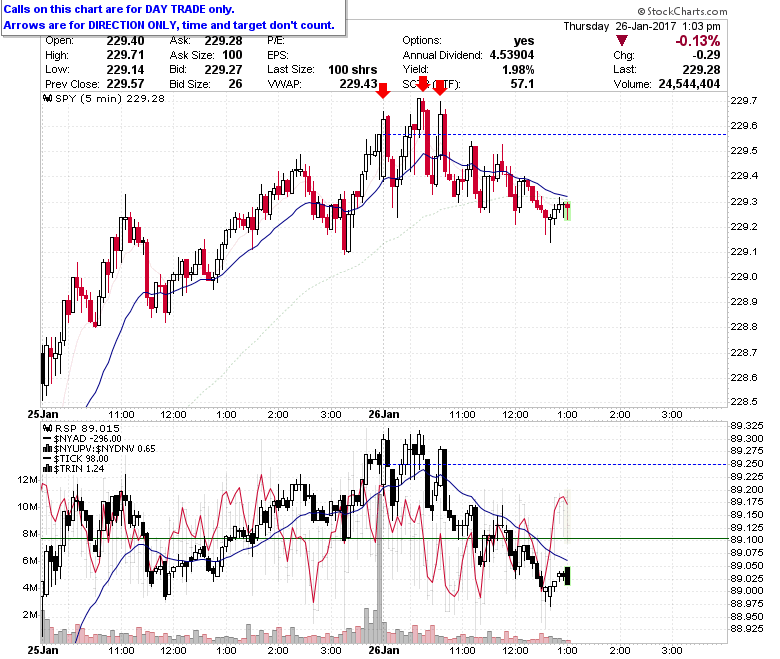
Task: Click the Last Size value 100 shrs
Action: pos(353,70)
